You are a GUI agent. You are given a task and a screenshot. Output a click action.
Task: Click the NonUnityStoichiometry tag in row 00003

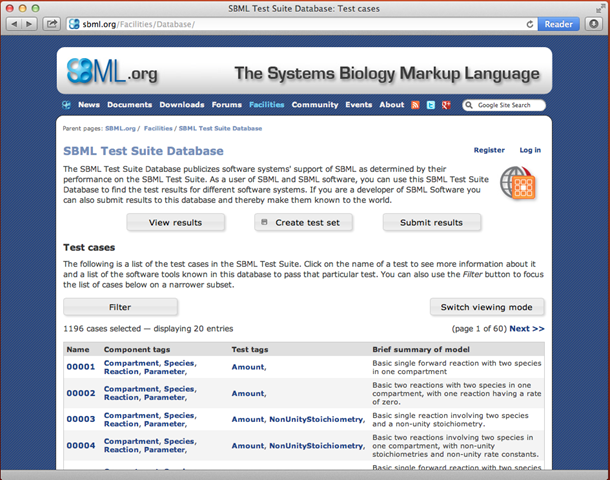point(316,419)
